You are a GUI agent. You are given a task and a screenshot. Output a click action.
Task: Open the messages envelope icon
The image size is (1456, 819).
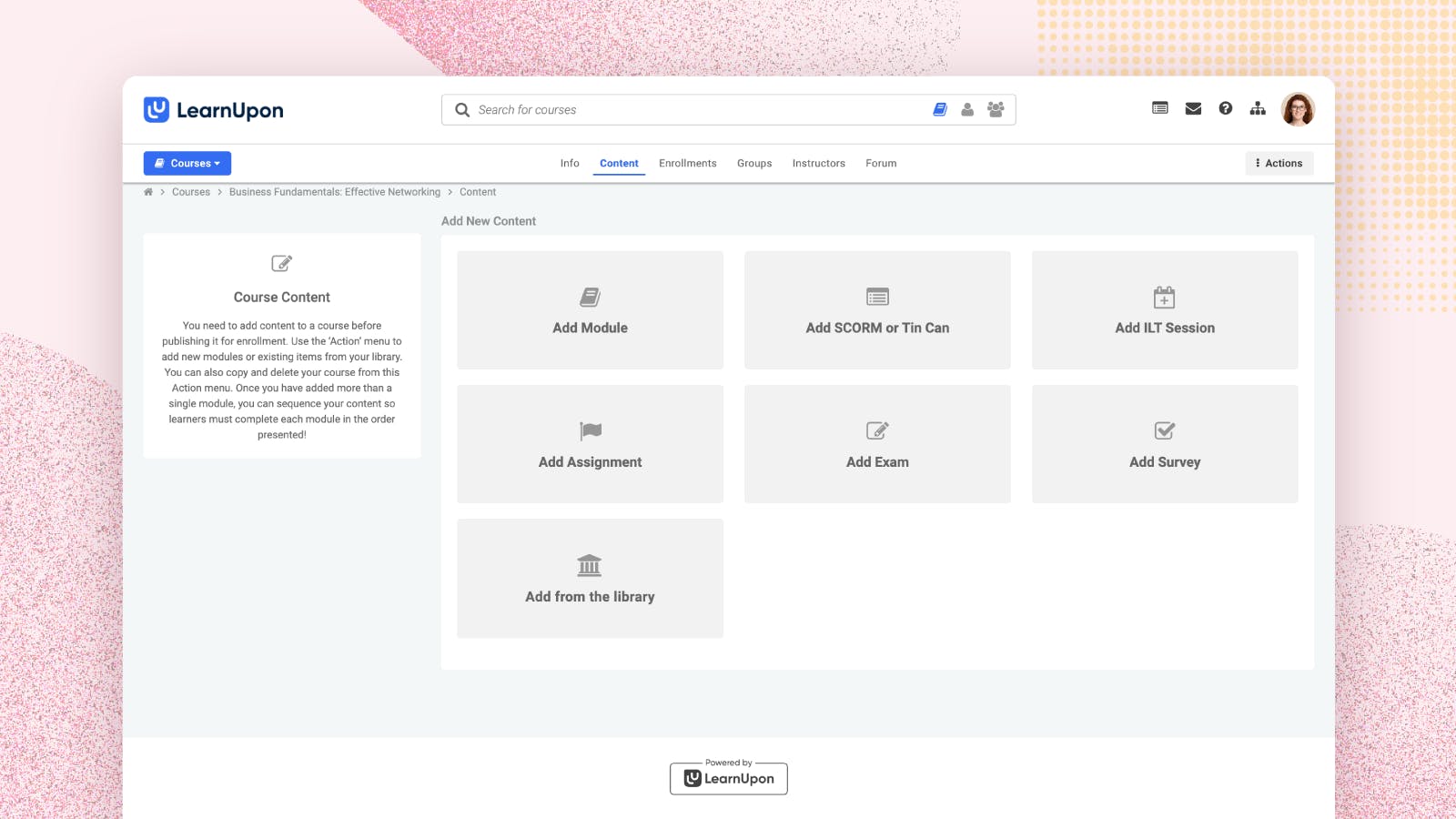tap(1192, 108)
